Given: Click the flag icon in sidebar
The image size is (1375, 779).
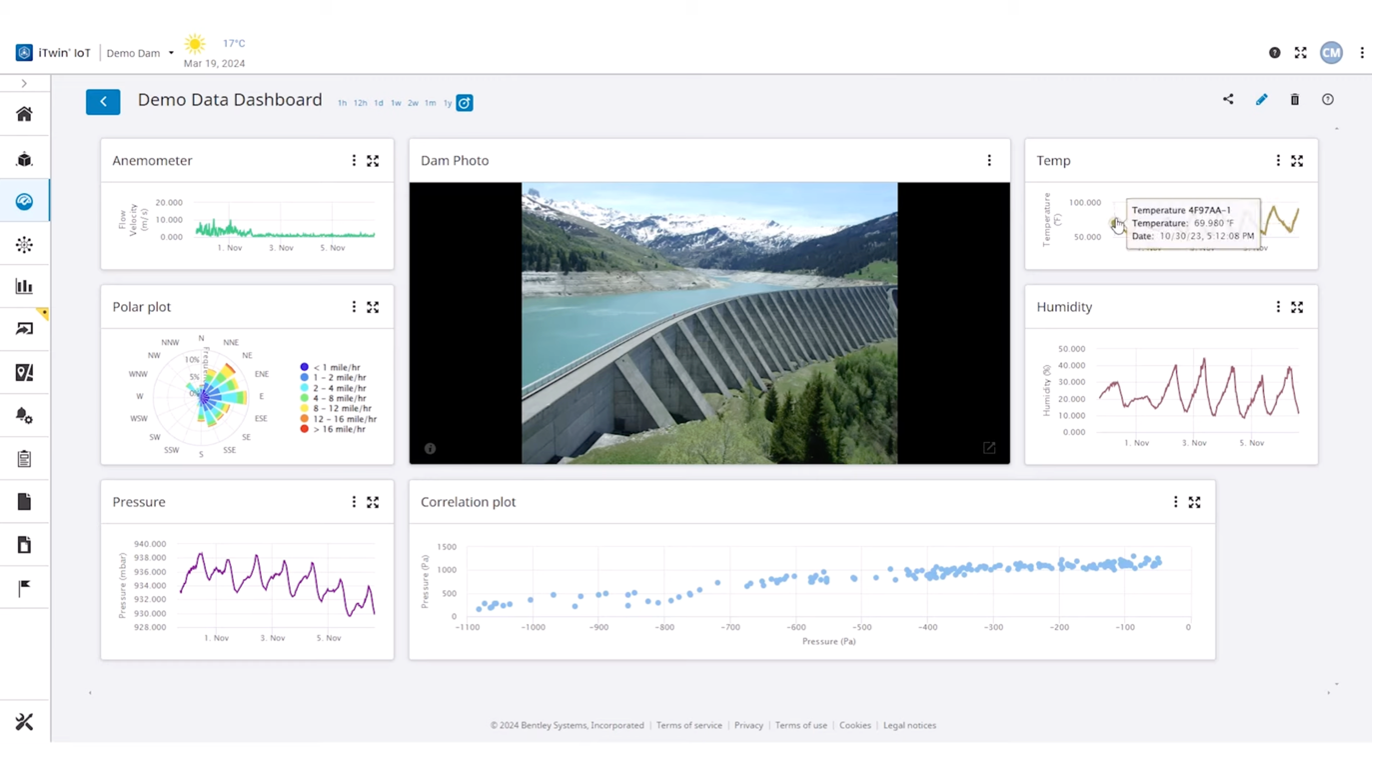Looking at the screenshot, I should 24,589.
